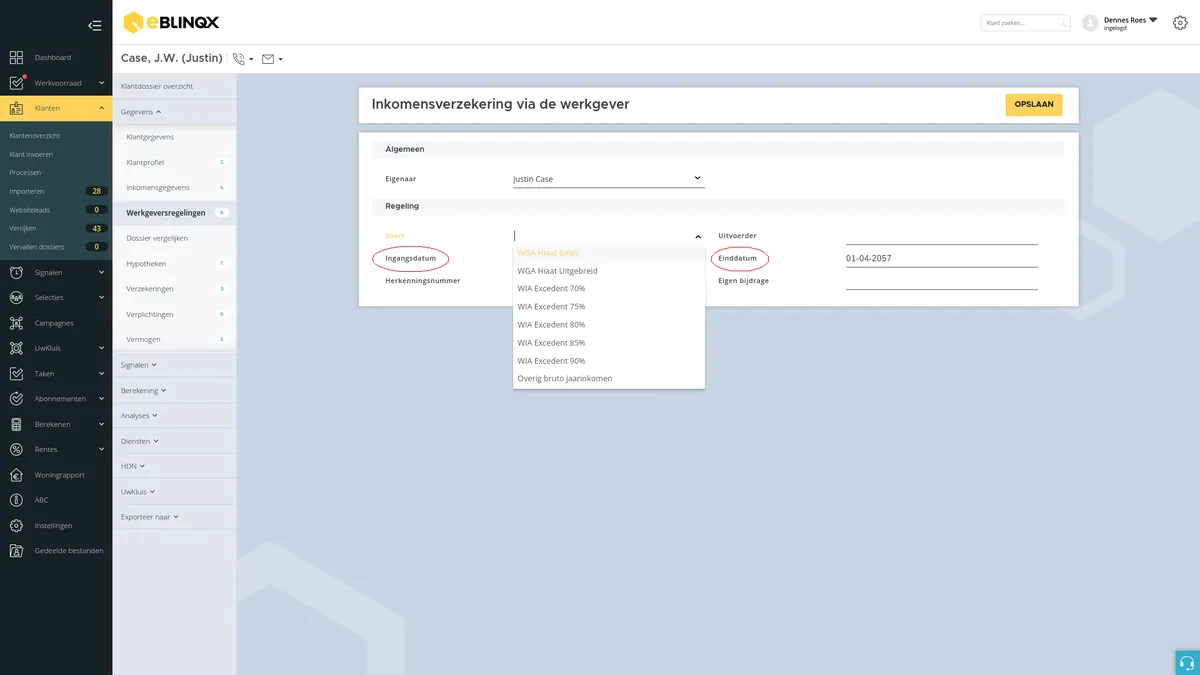Open the headset support widget
Image resolution: width=1200 pixels, height=675 pixels.
coord(1187,662)
